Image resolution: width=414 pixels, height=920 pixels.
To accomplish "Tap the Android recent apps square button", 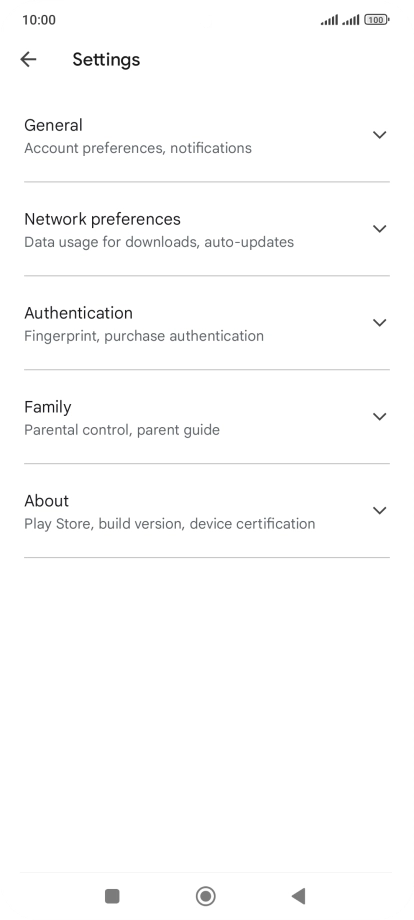I will 112,896.
